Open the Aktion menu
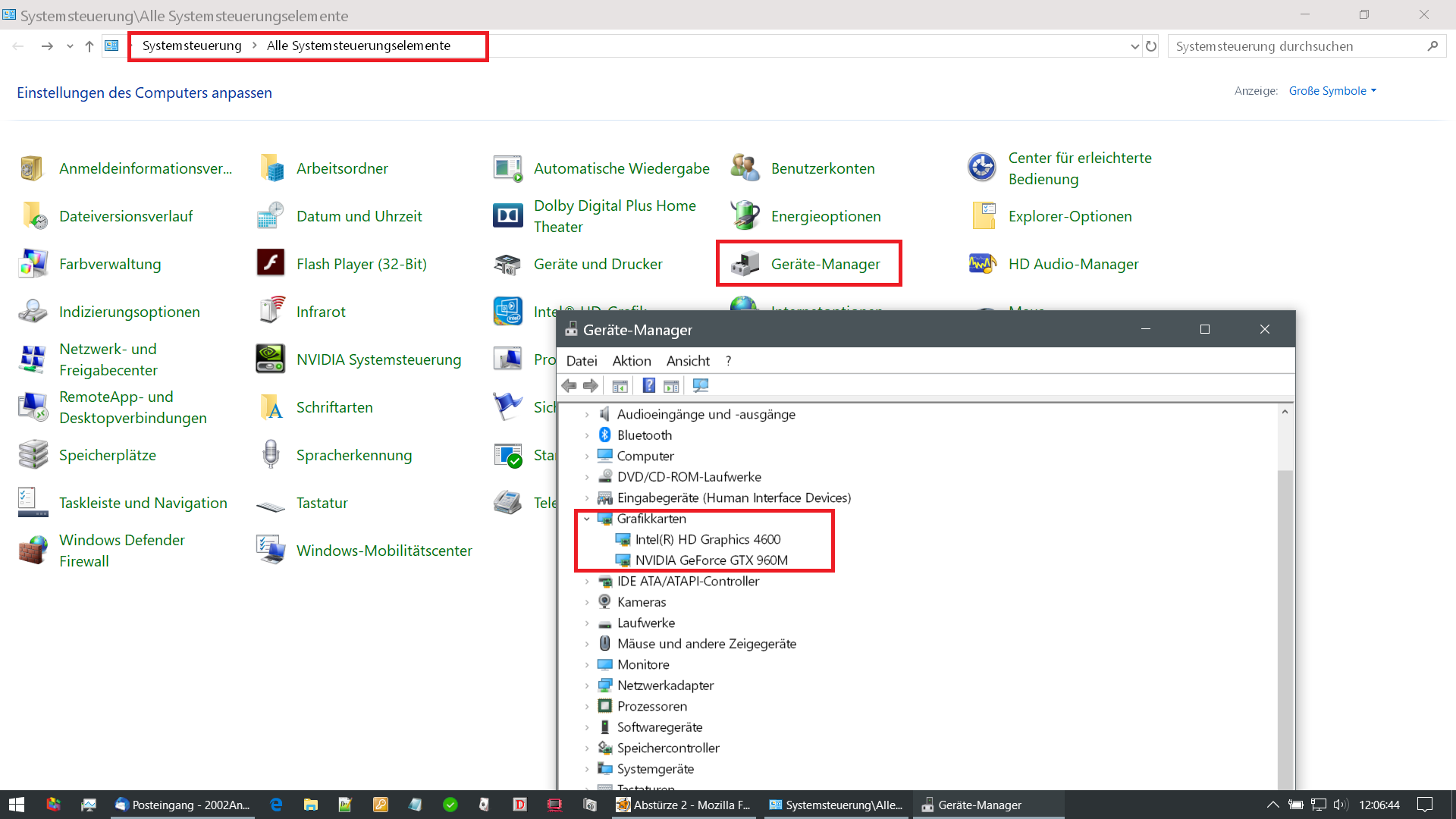This screenshot has height=819, width=1456. pos(631,361)
